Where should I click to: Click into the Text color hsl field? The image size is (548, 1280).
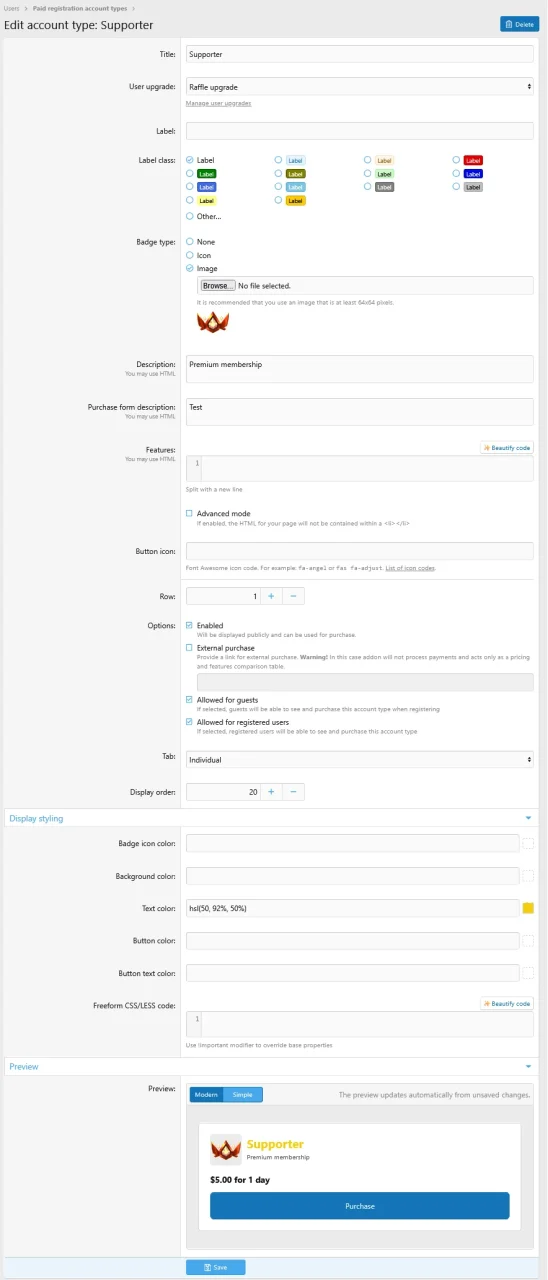(352, 908)
